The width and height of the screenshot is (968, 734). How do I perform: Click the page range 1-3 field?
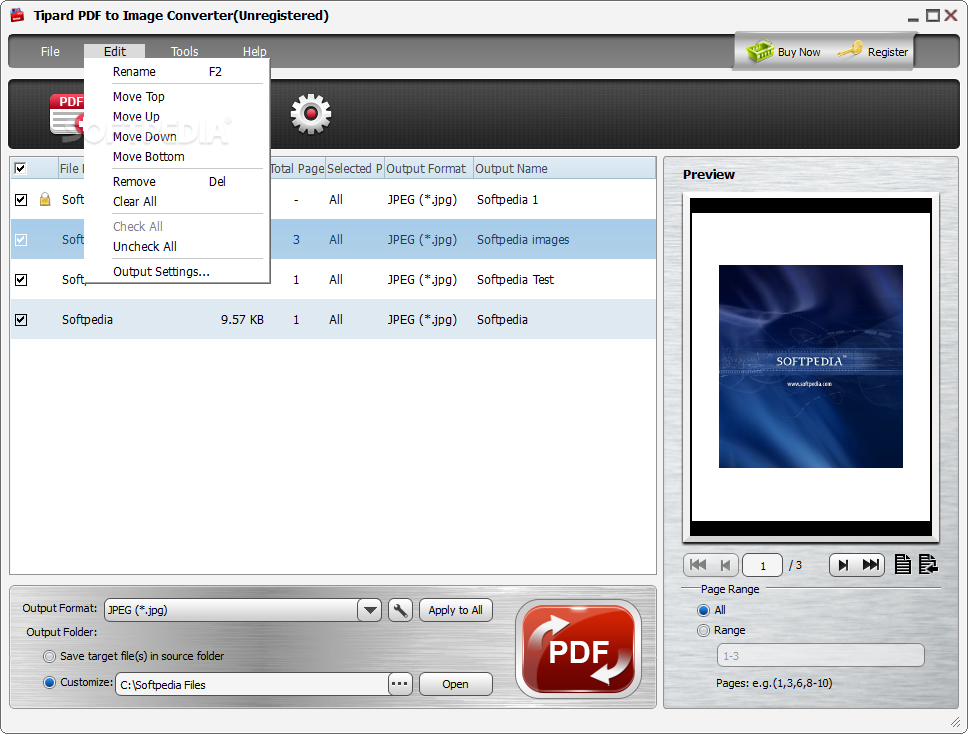pos(820,656)
